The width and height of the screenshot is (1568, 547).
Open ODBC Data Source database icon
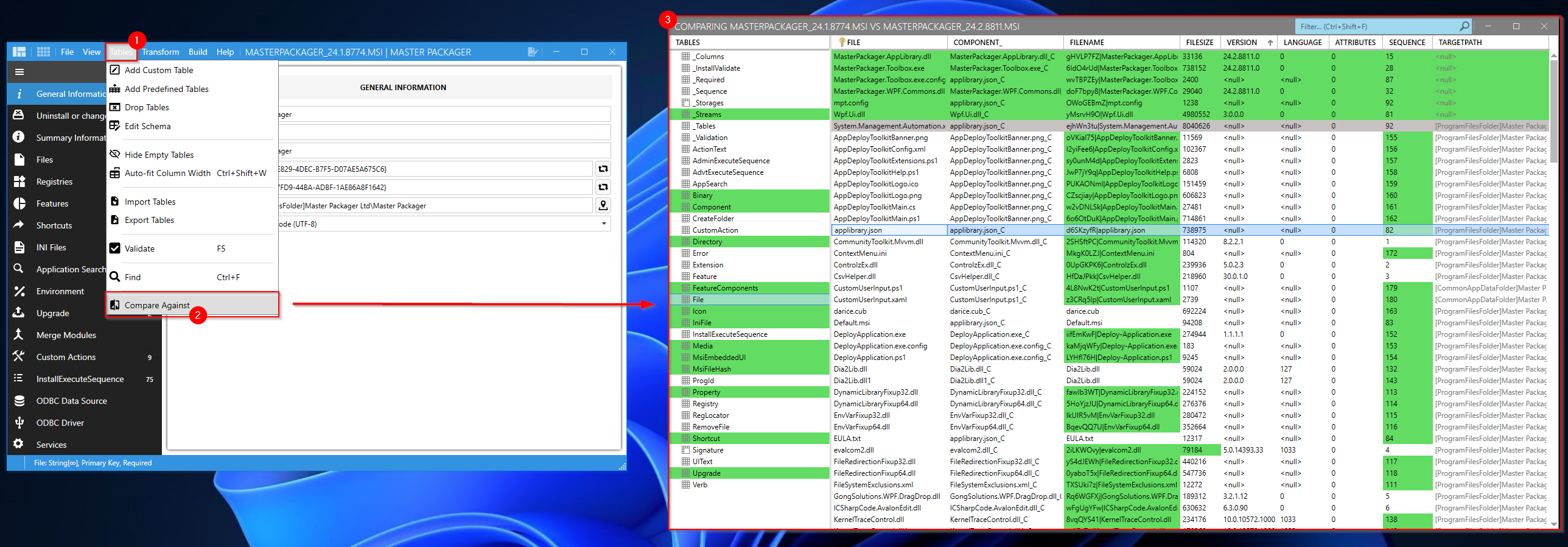(19, 401)
